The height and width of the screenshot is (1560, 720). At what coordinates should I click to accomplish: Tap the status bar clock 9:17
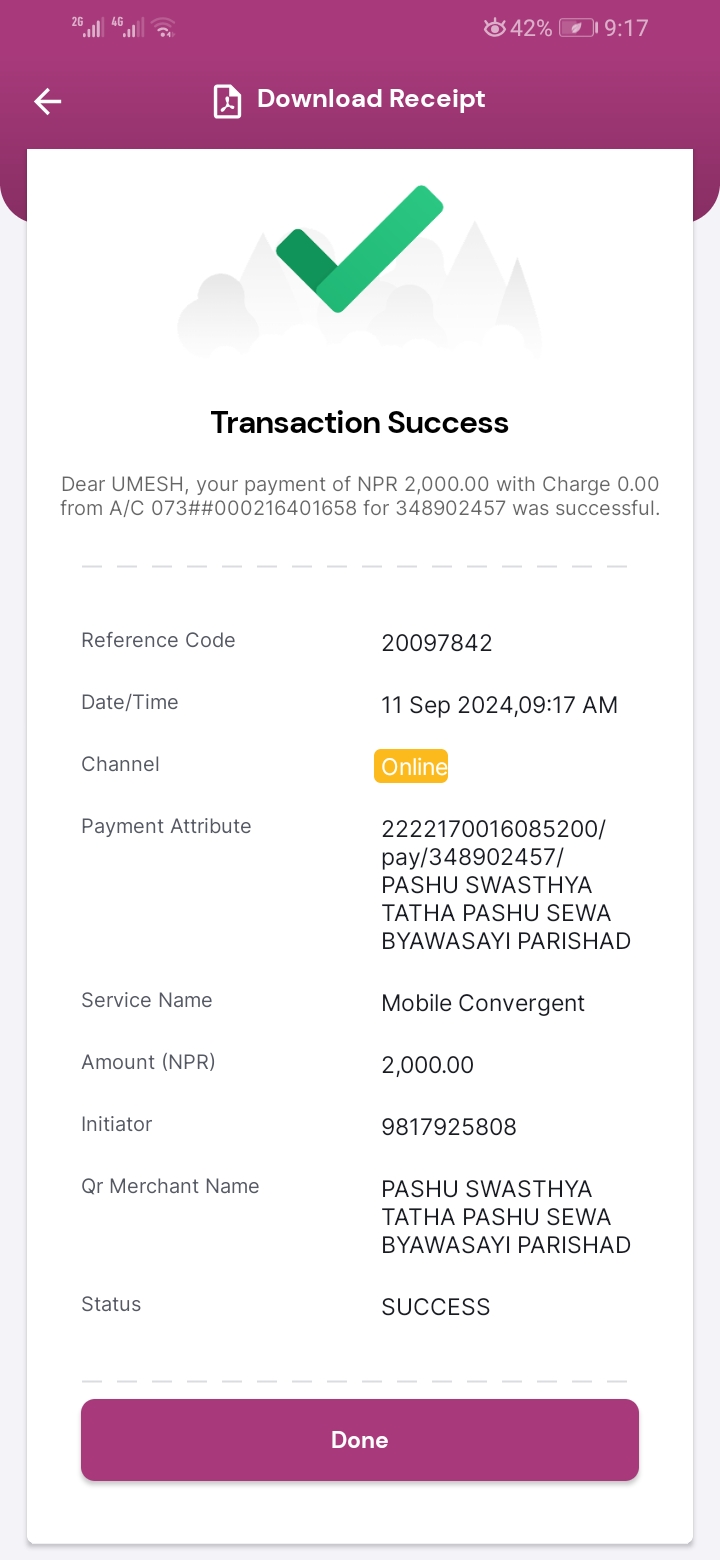(x=627, y=28)
